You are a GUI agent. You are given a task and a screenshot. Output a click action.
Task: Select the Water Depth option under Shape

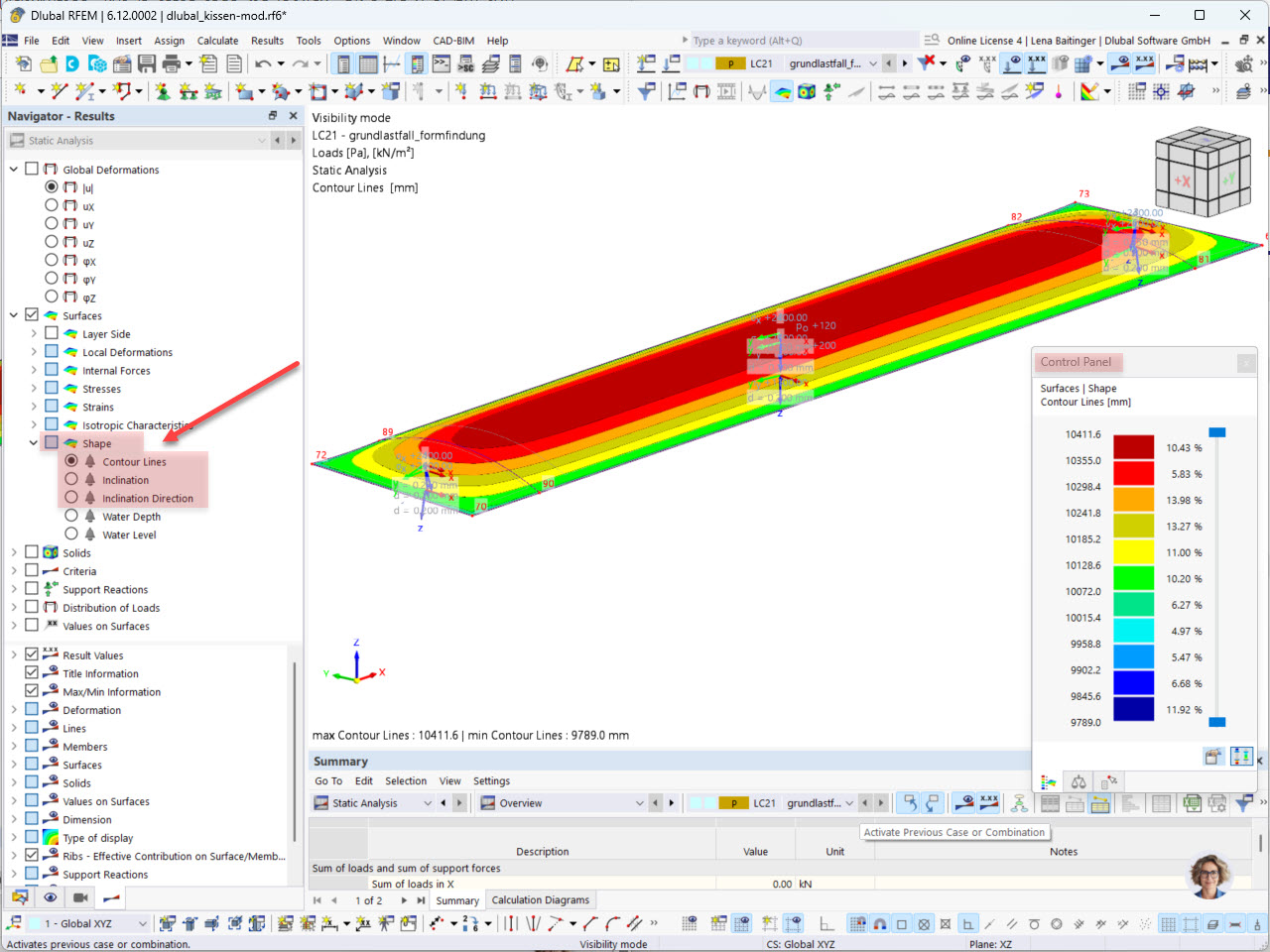tap(70, 516)
